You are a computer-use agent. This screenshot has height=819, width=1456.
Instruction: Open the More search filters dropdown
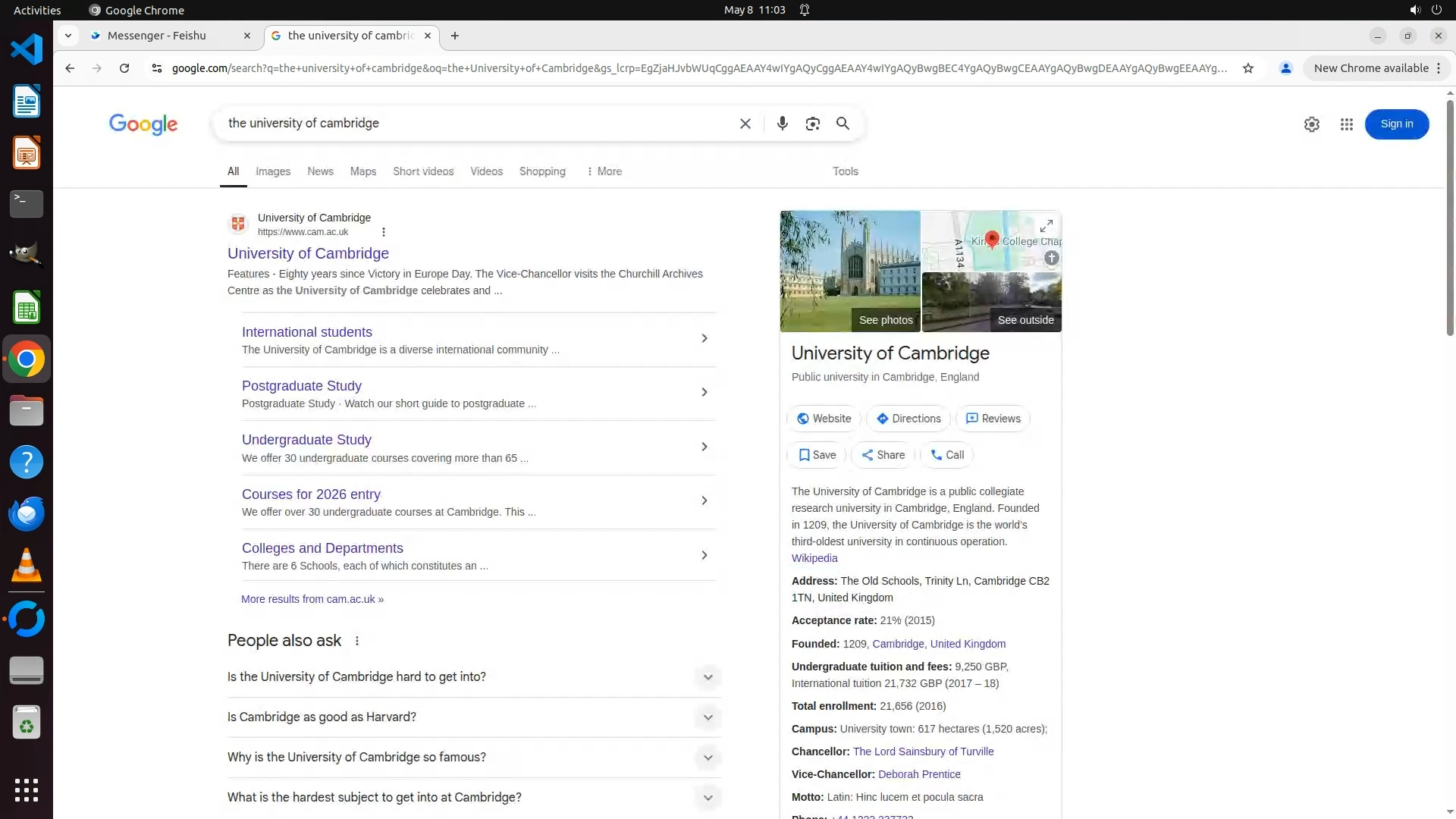[x=604, y=171]
